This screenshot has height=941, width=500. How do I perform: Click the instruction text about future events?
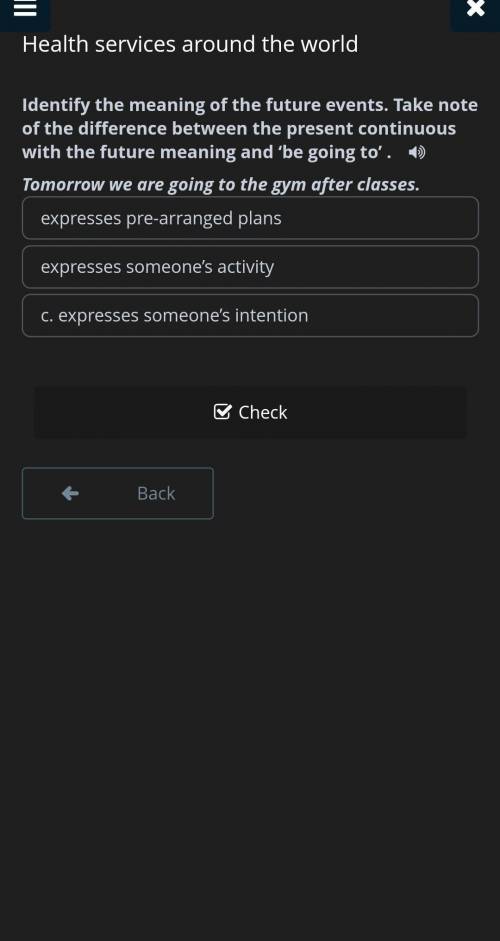tap(250, 128)
